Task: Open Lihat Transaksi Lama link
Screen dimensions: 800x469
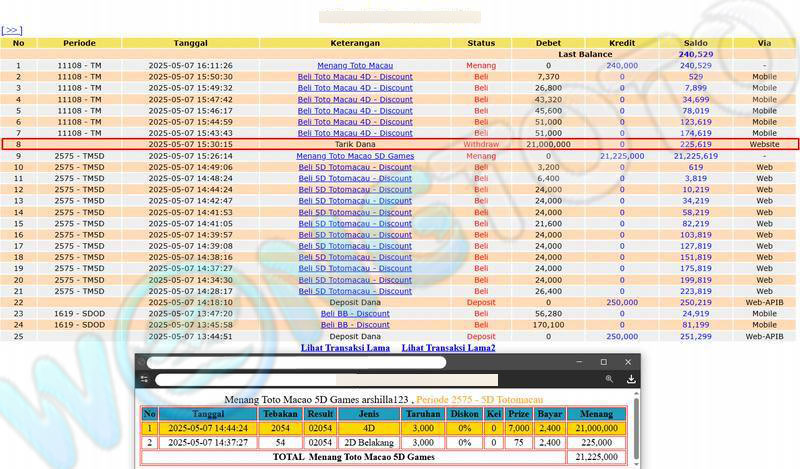Action: coord(345,348)
